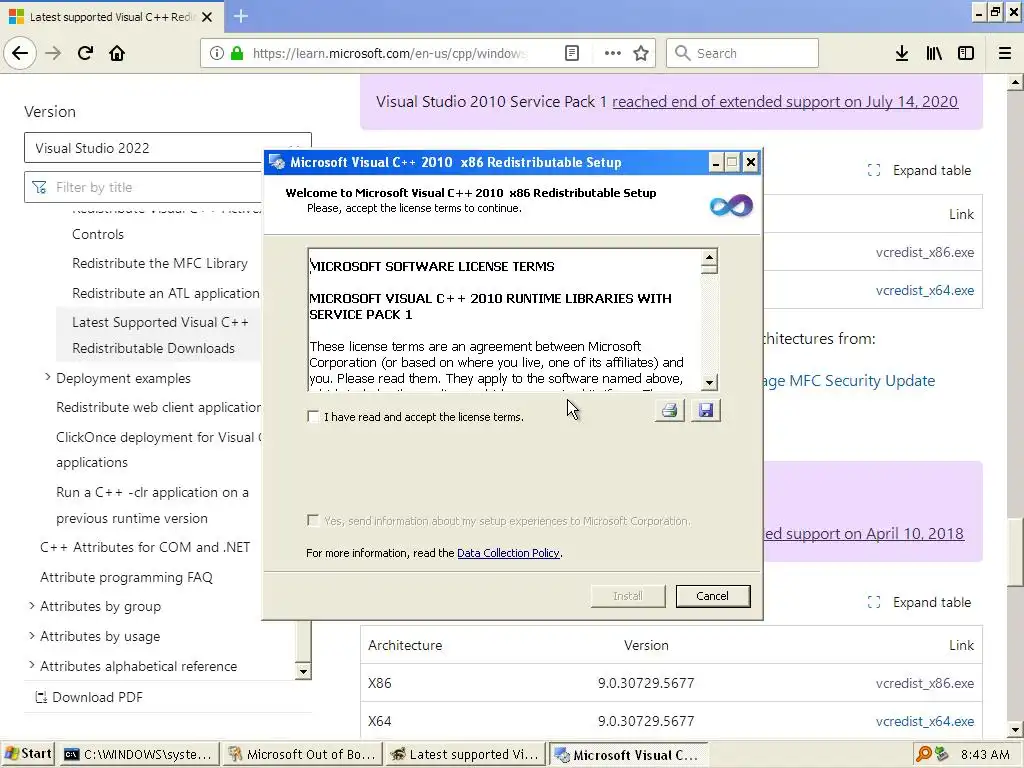Print the license terms using printer icon
The image size is (1024, 768).
(669, 410)
